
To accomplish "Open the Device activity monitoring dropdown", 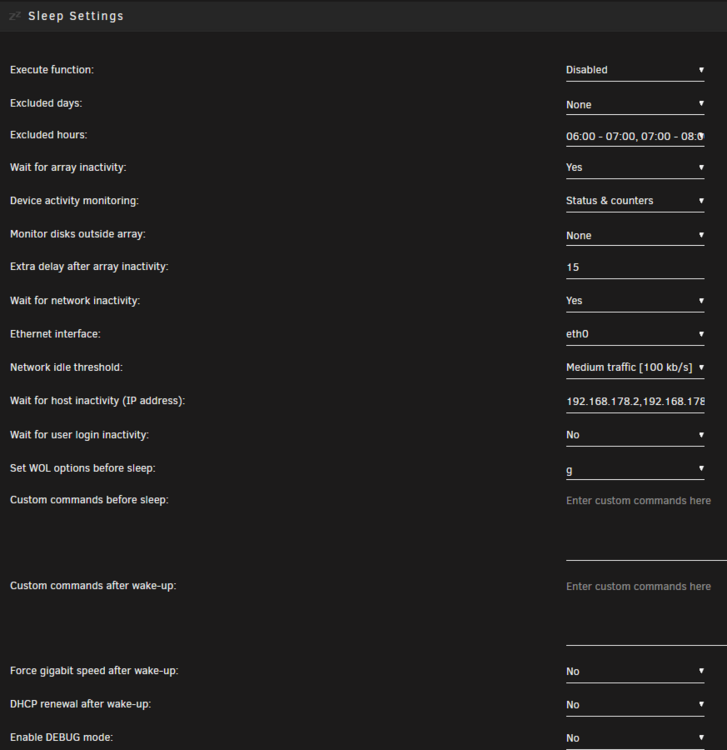I will click(x=635, y=201).
